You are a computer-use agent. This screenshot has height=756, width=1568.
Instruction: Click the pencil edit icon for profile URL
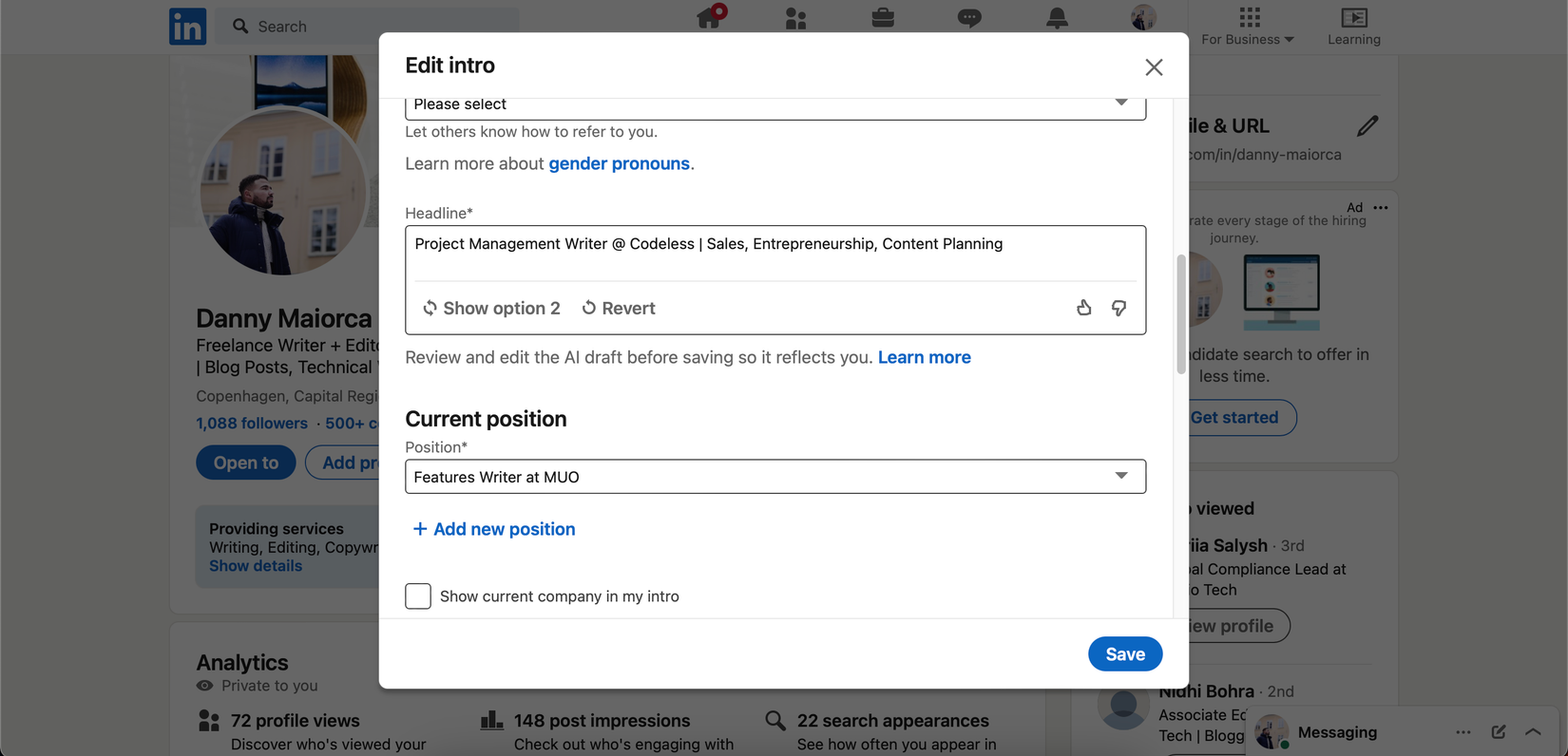tap(1367, 125)
